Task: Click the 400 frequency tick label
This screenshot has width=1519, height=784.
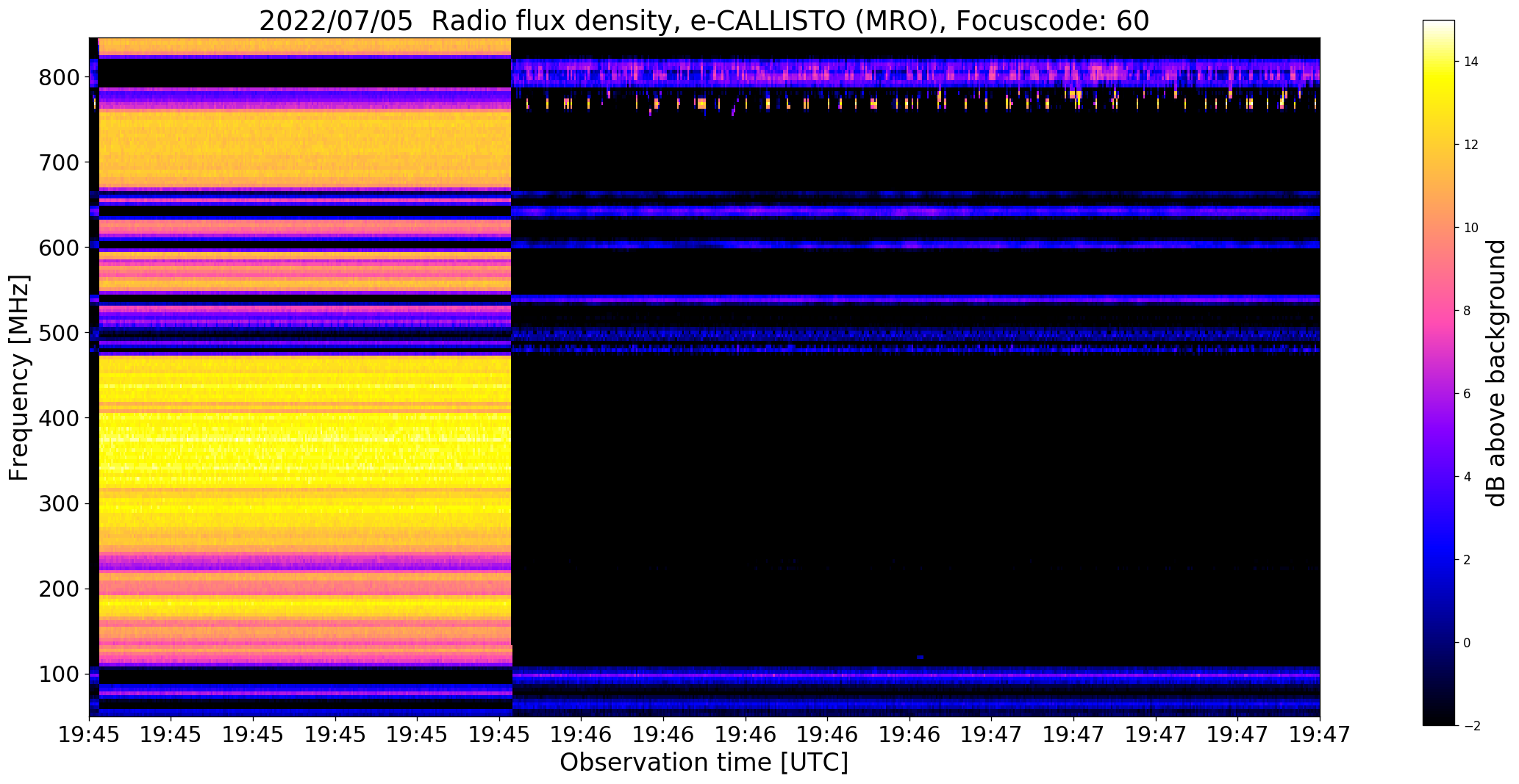Action: coord(59,418)
